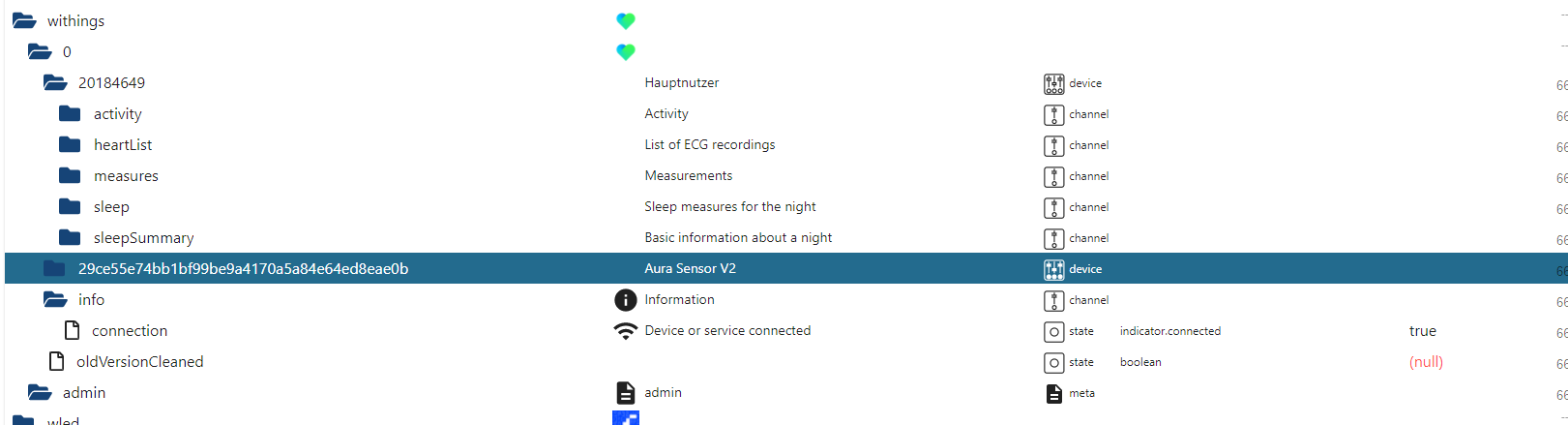Click the wifi icon for connection

click(x=626, y=331)
